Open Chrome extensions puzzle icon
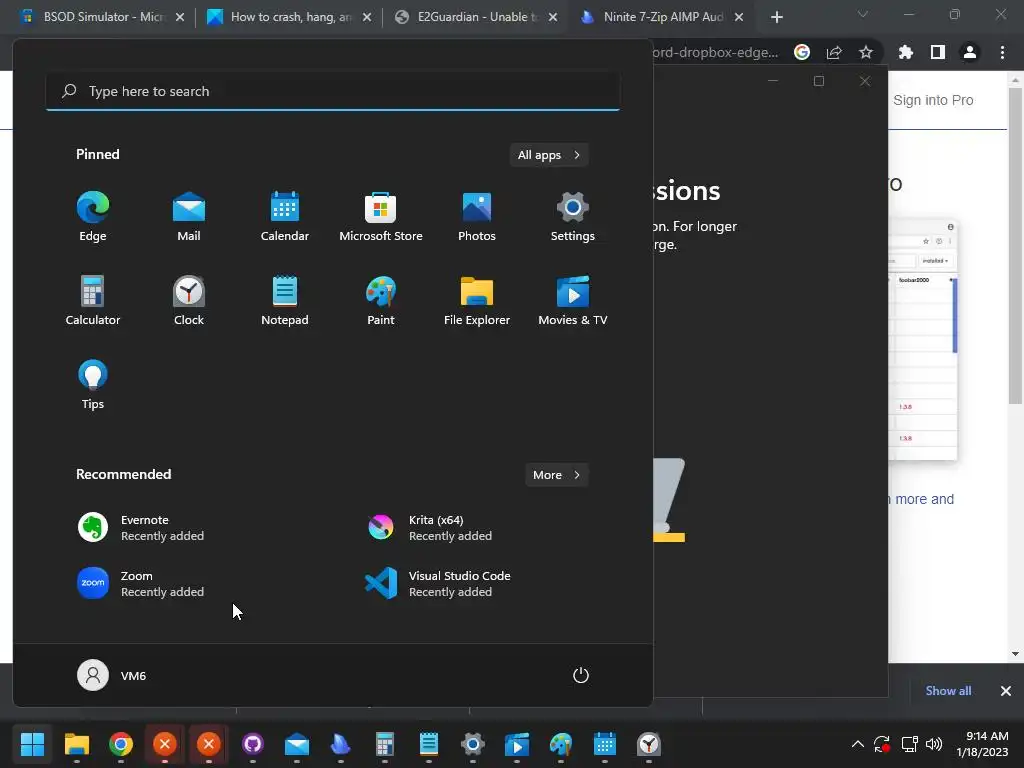Screen dimensions: 1024x768 (x=906, y=52)
